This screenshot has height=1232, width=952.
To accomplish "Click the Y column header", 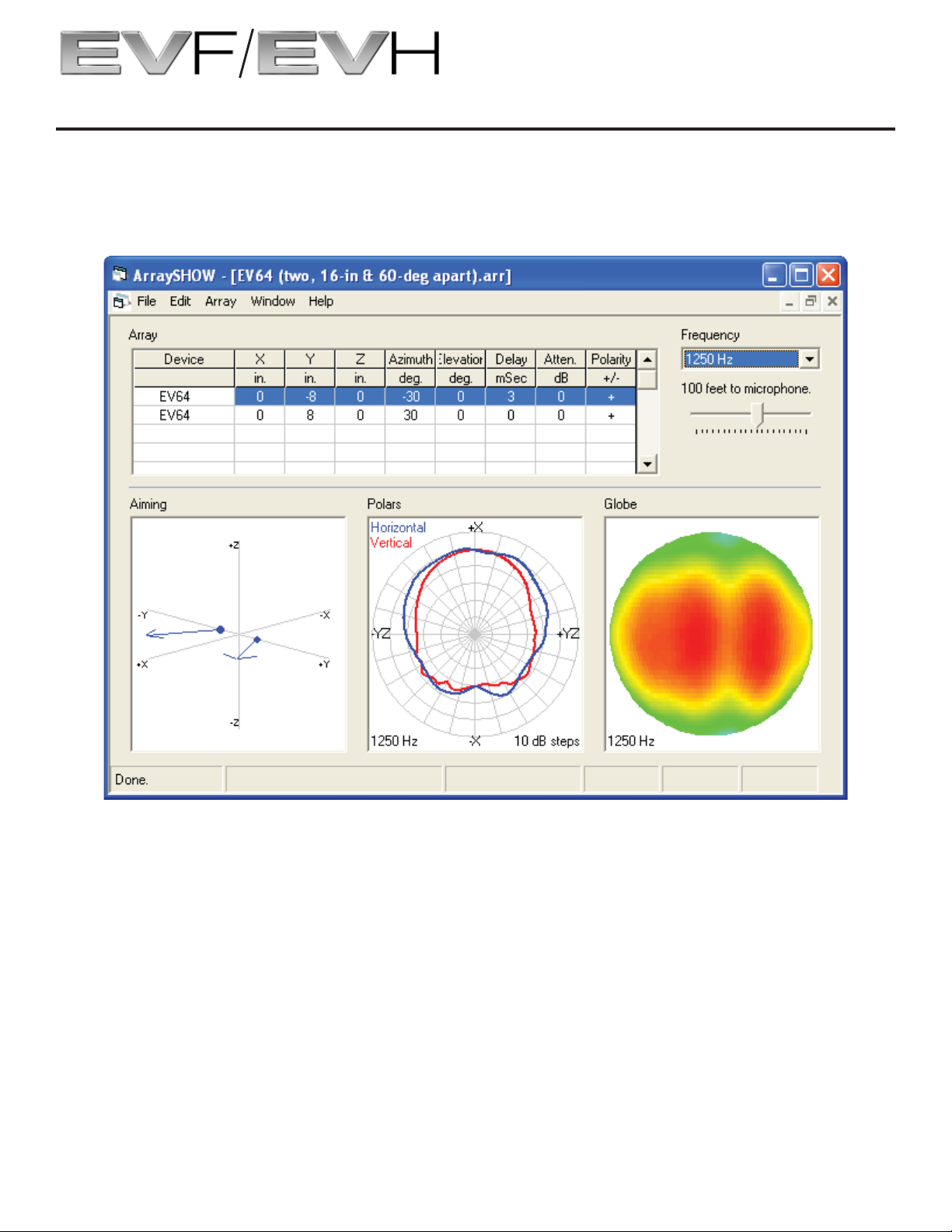I will coord(310,359).
